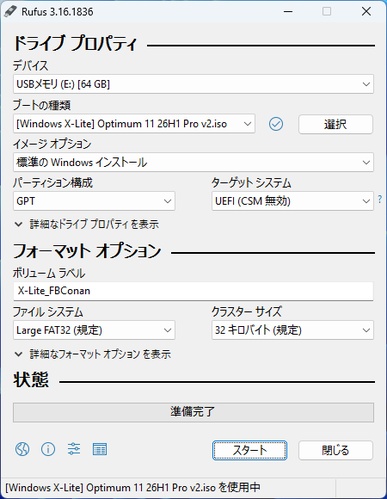Open the イメージ オプション dropdown
Screen dimensions: 387x499
tap(193, 162)
